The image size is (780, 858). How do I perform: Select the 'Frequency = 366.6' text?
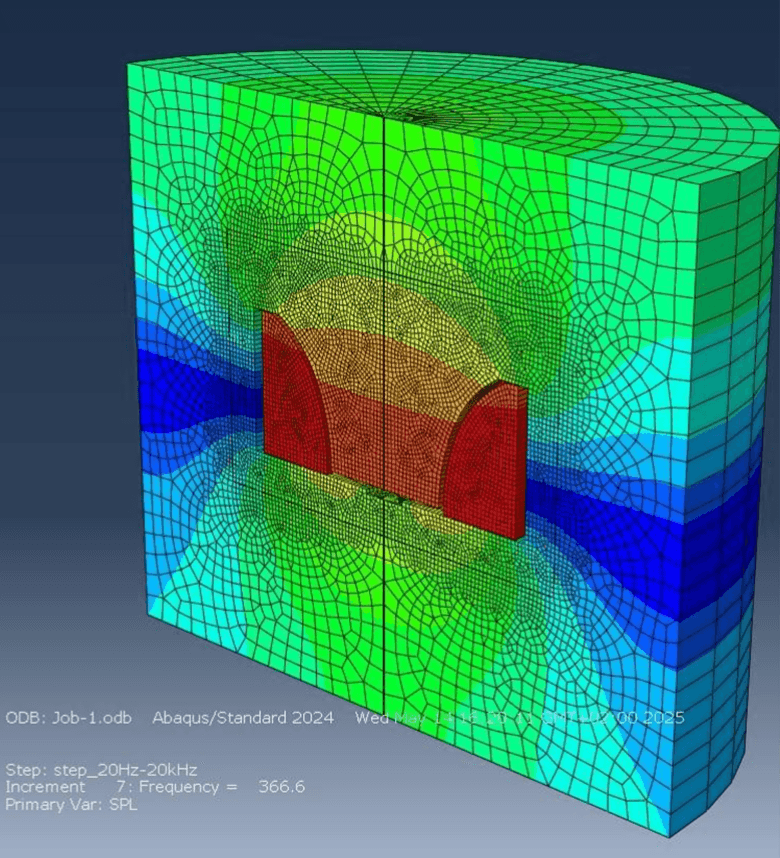tap(222, 787)
